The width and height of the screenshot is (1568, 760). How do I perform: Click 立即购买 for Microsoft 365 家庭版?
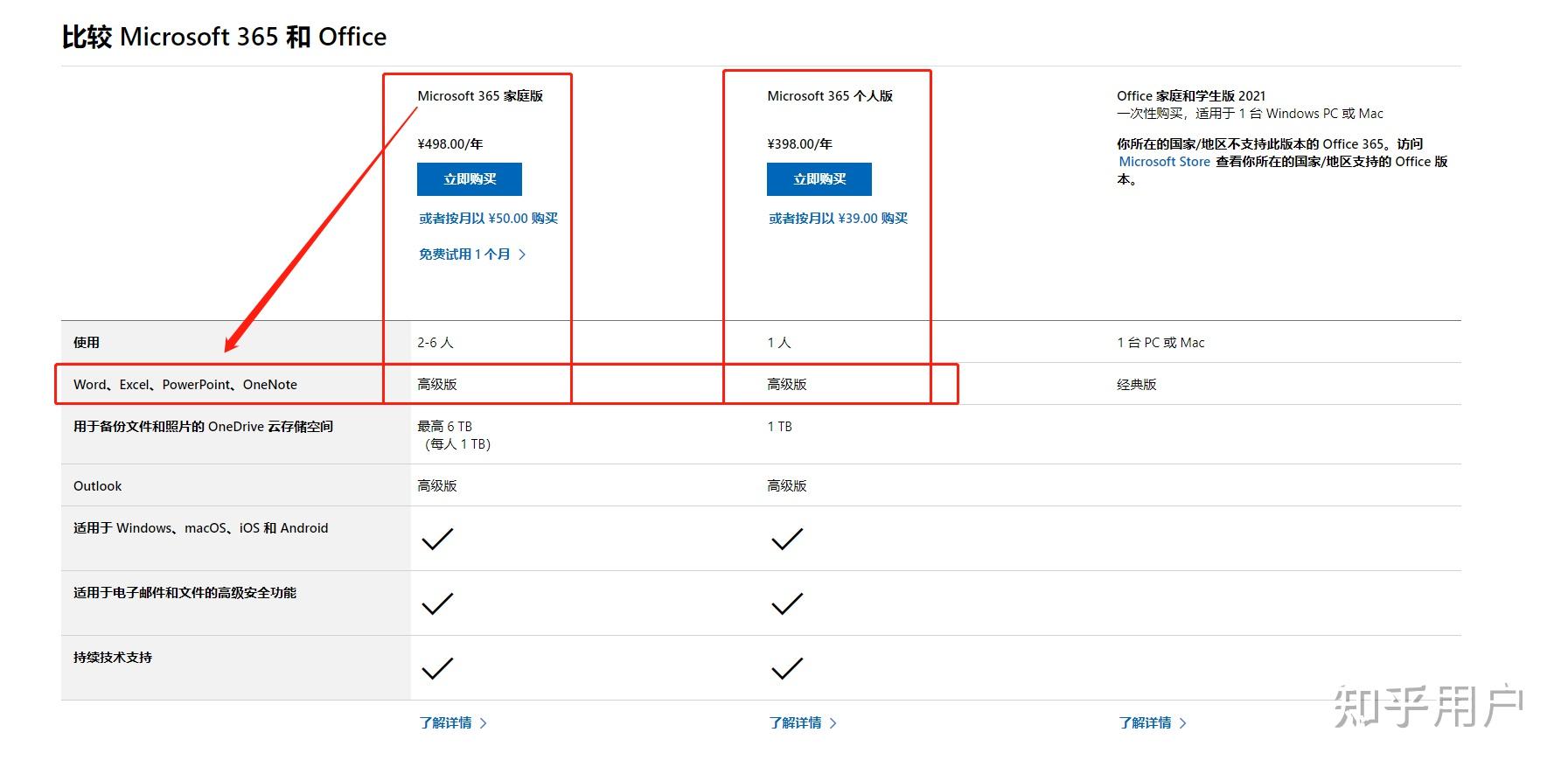pos(470,179)
